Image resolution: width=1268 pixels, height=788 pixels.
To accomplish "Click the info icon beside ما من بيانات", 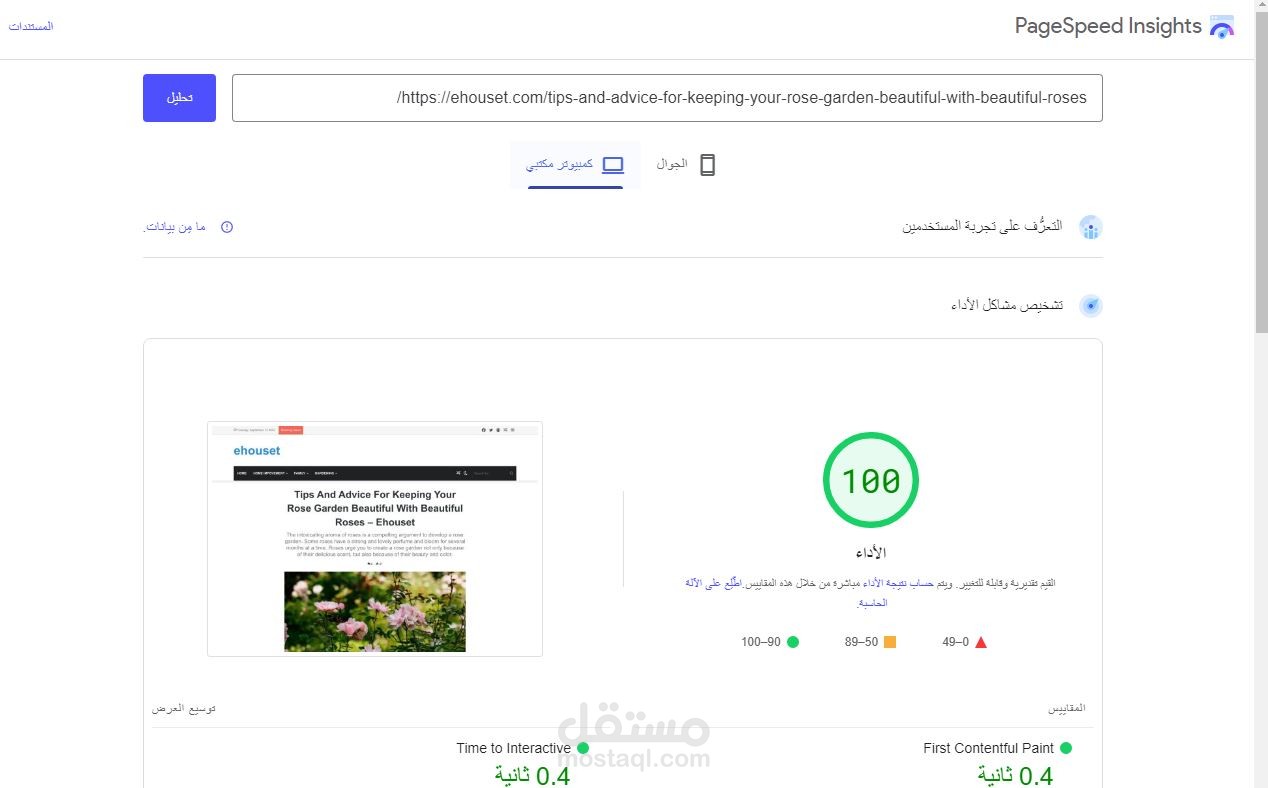I will click(226, 227).
